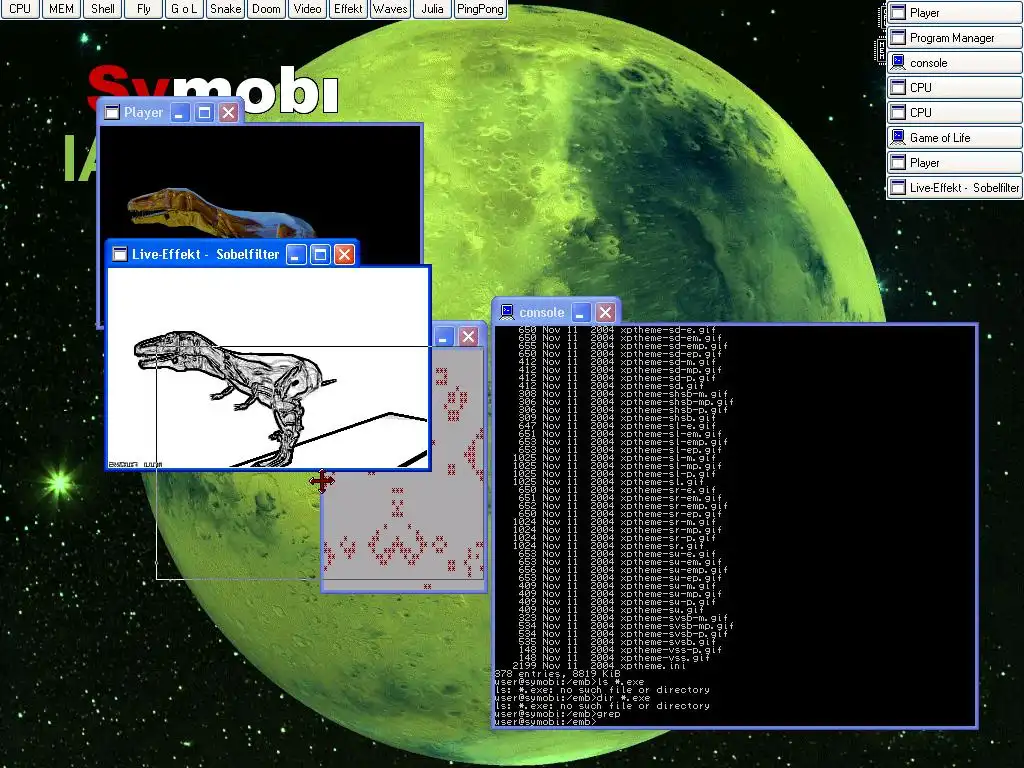
Task: Launch the Fly demo
Action: (144, 9)
